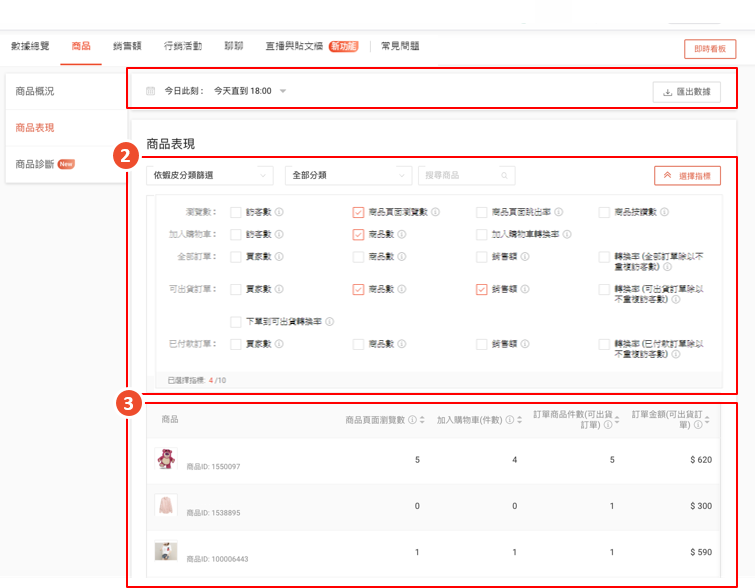Click the 匯出數據 export button
This screenshot has width=755, height=588.
(686, 92)
